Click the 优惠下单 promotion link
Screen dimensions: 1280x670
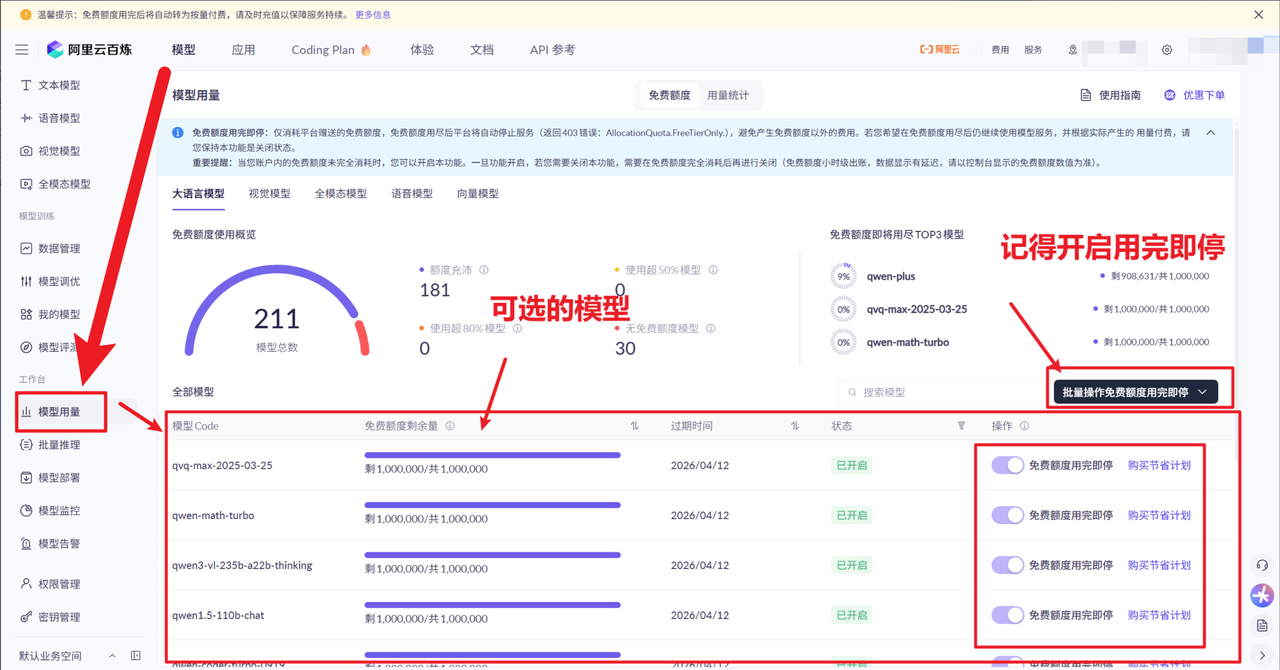coord(1194,95)
